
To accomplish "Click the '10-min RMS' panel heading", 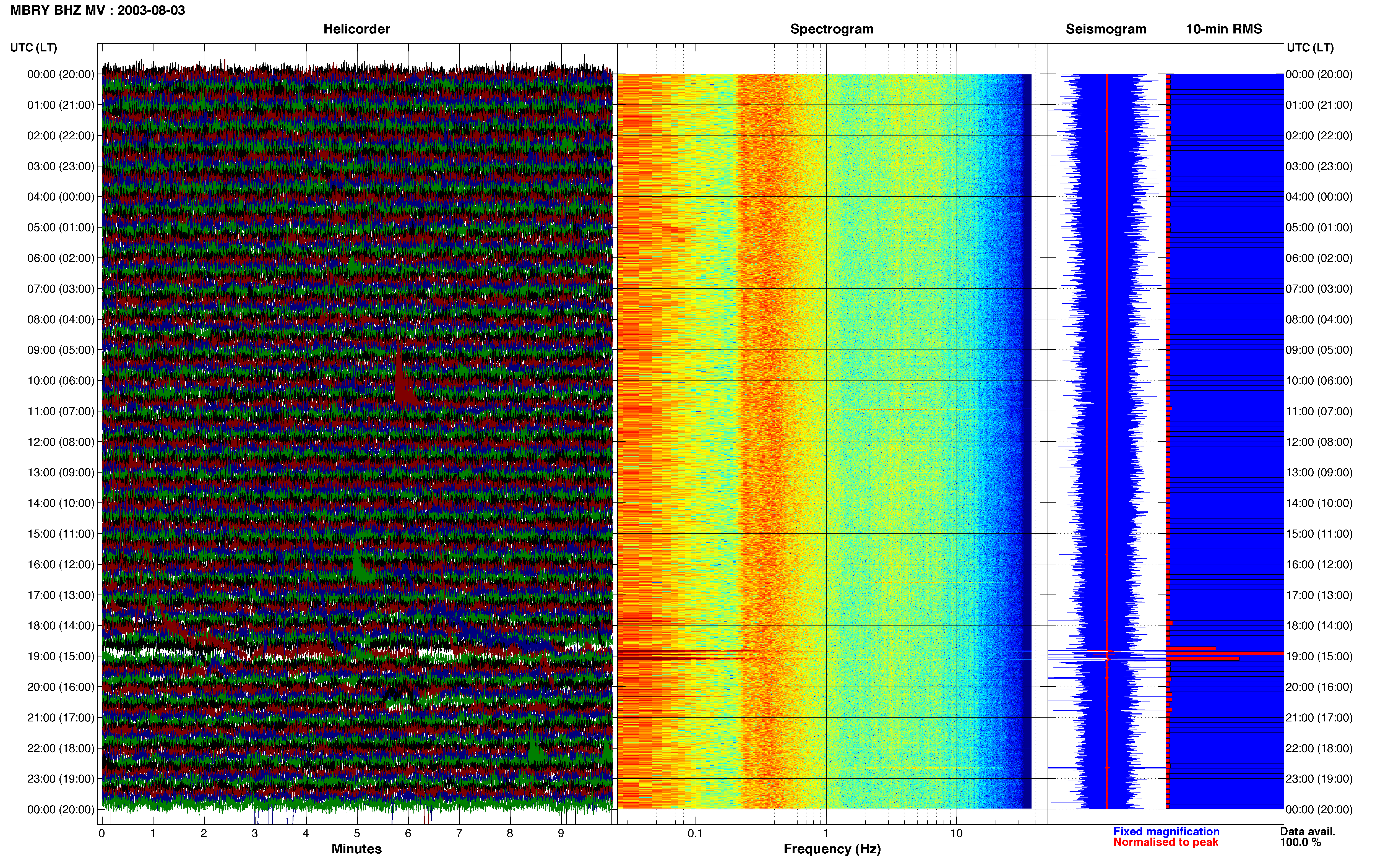I will [x=1224, y=29].
